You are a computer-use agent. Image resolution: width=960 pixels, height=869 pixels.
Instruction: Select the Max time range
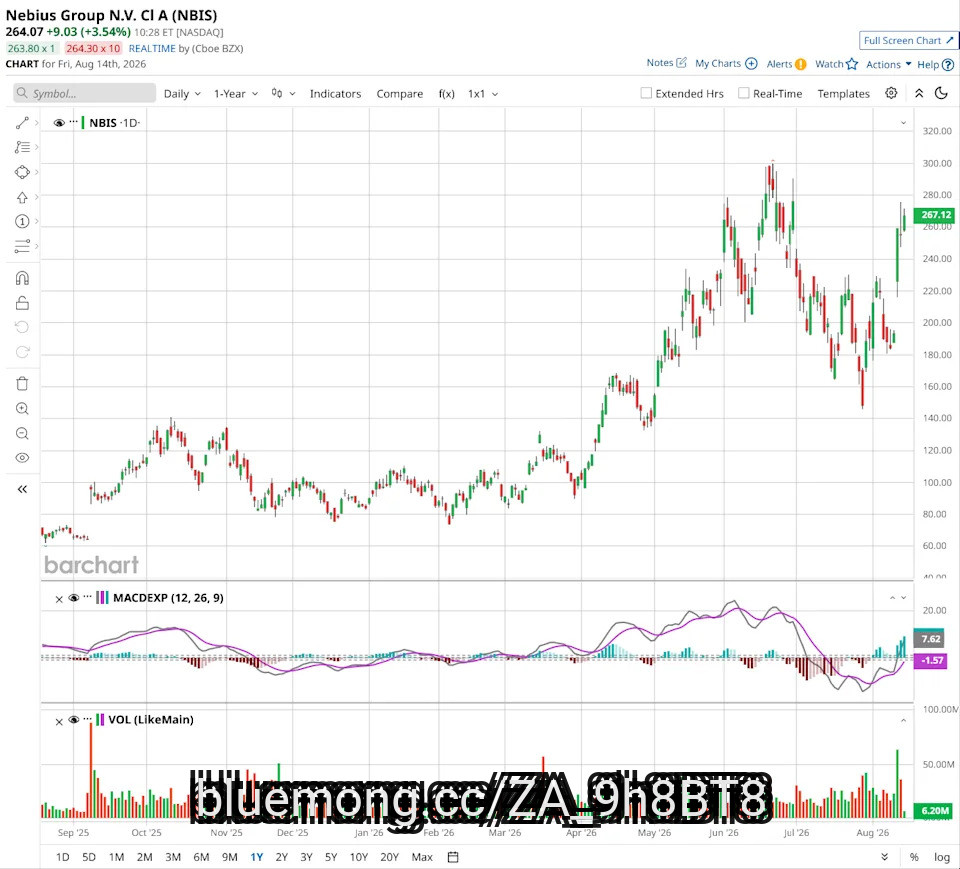(x=422, y=857)
